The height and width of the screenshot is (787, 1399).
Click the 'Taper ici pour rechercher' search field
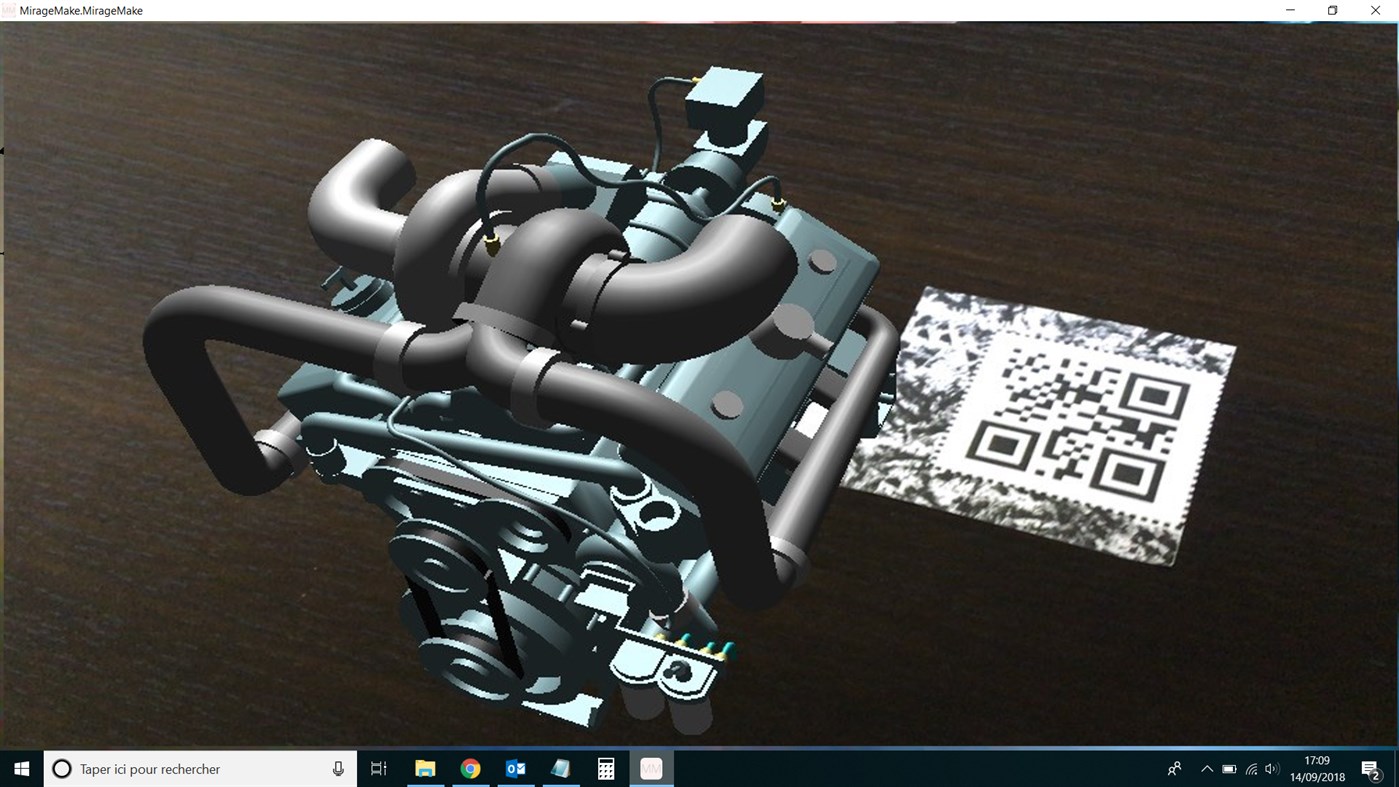click(x=200, y=769)
